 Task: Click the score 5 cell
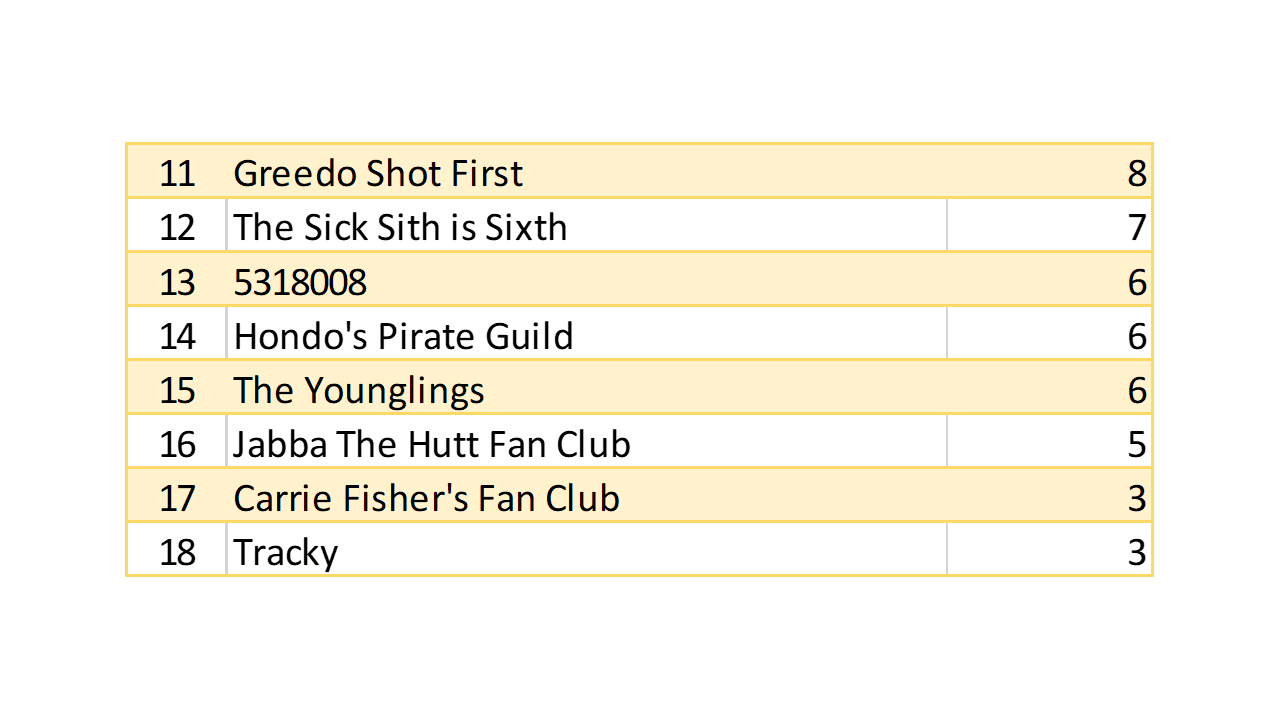click(1136, 443)
